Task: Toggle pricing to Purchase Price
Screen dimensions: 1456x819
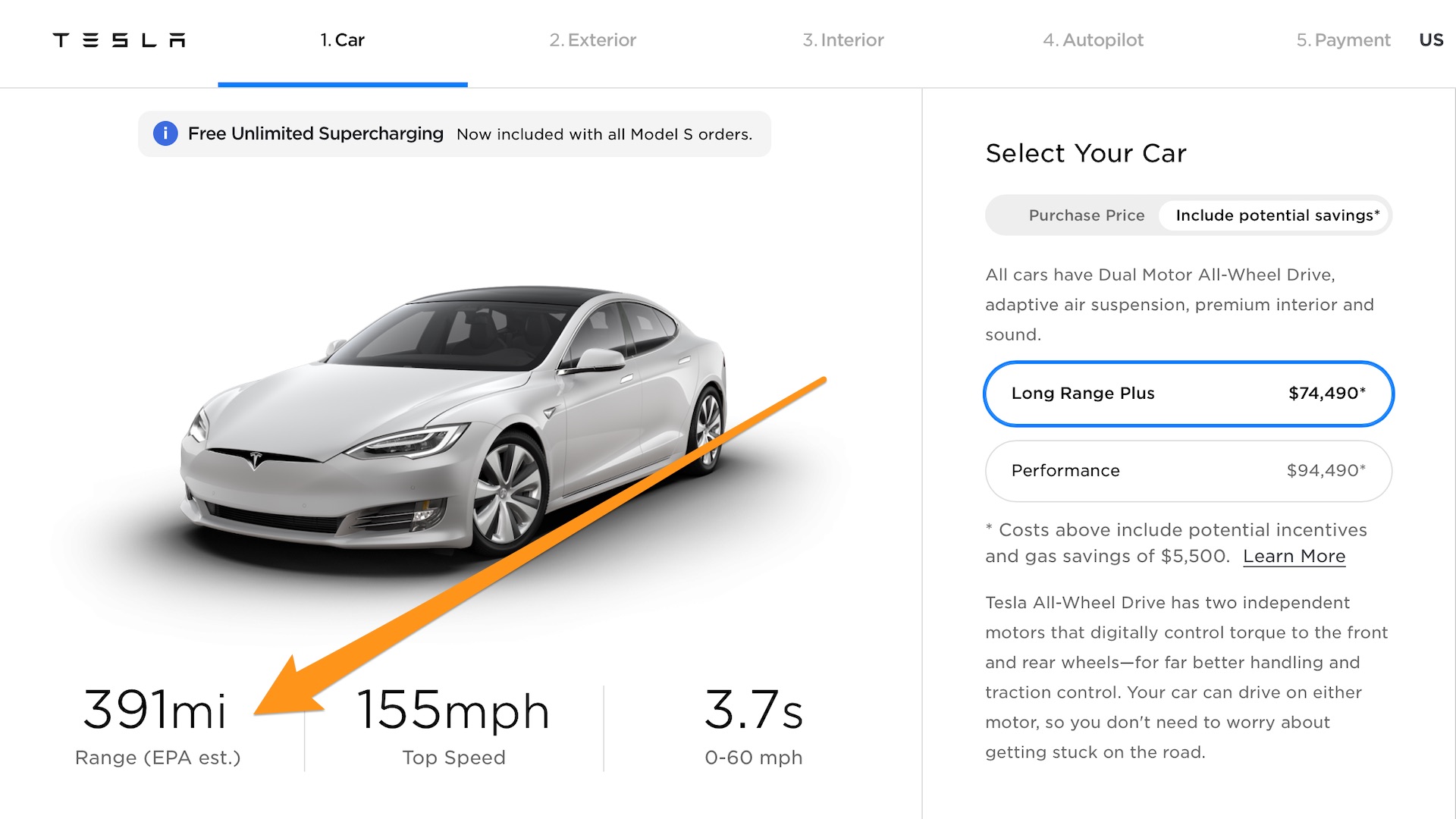Action: click(x=1086, y=215)
